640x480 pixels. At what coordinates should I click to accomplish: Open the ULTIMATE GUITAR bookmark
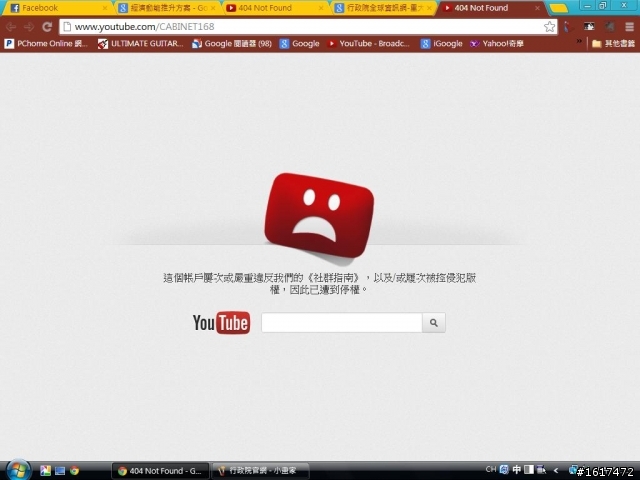[x=140, y=44]
